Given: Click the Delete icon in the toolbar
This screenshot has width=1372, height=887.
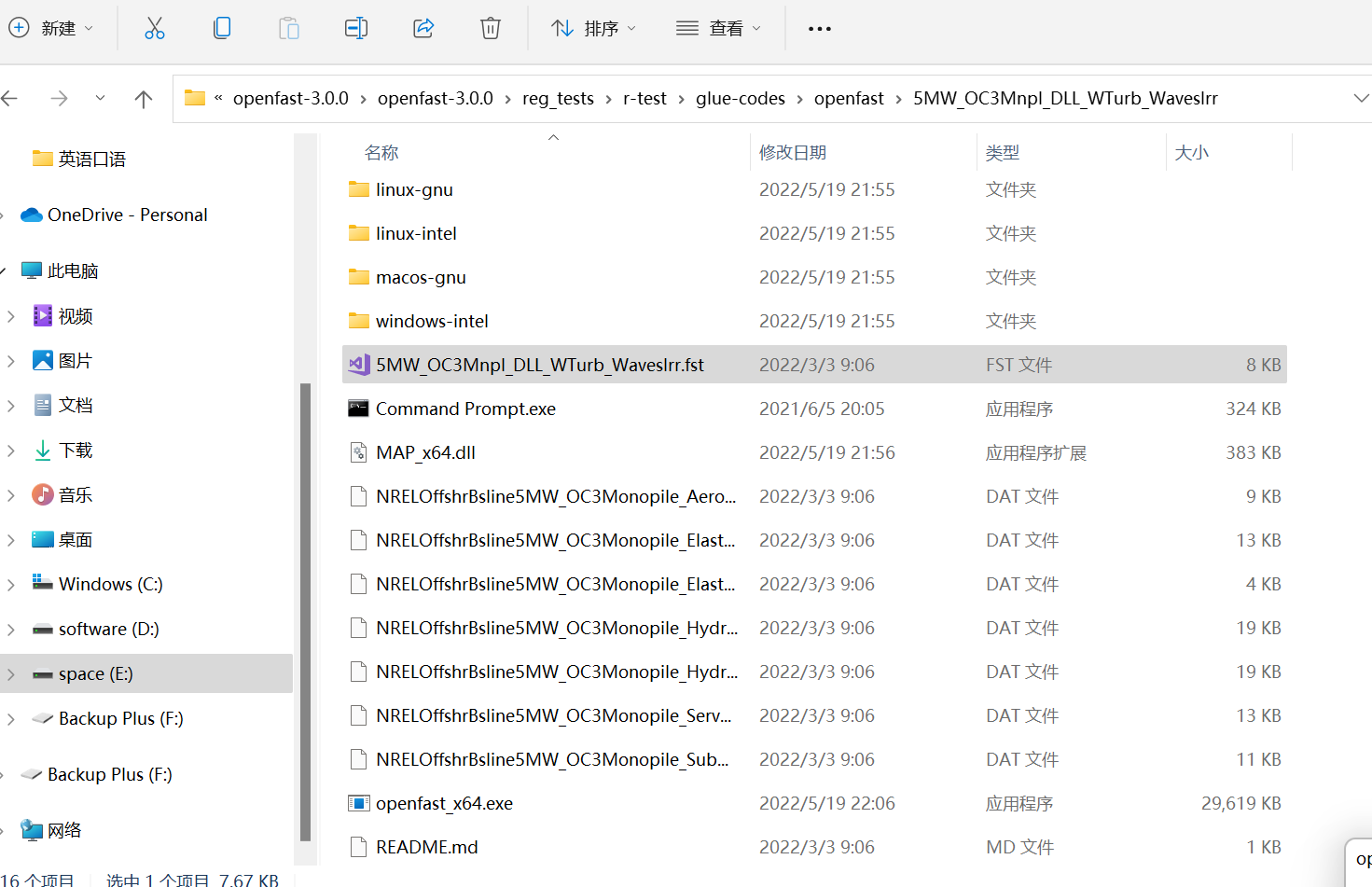Looking at the screenshot, I should tap(491, 28).
